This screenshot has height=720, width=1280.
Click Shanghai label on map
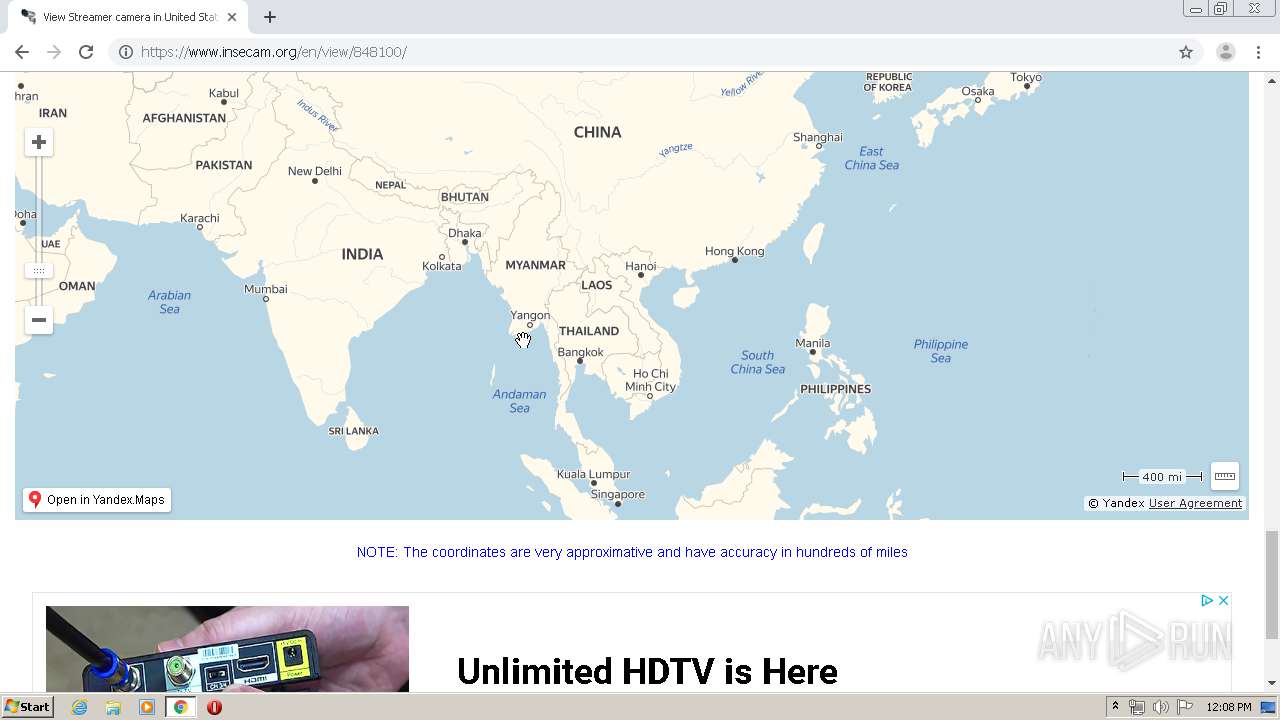[817, 137]
